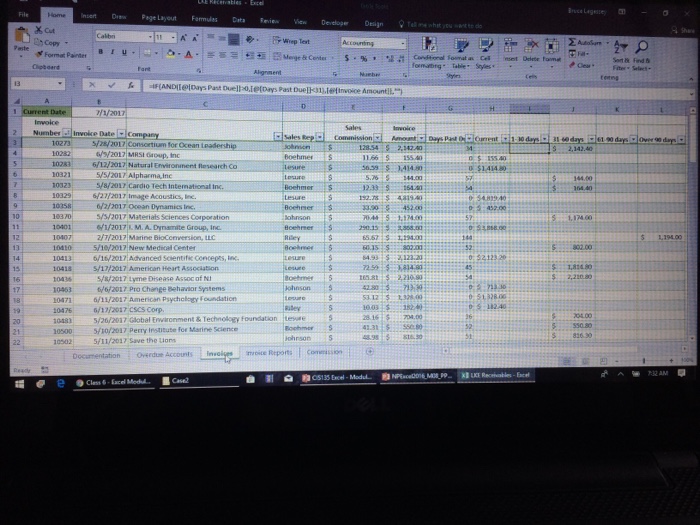
Task: Open Over 90 days column filter dropdown
Action: point(681,140)
